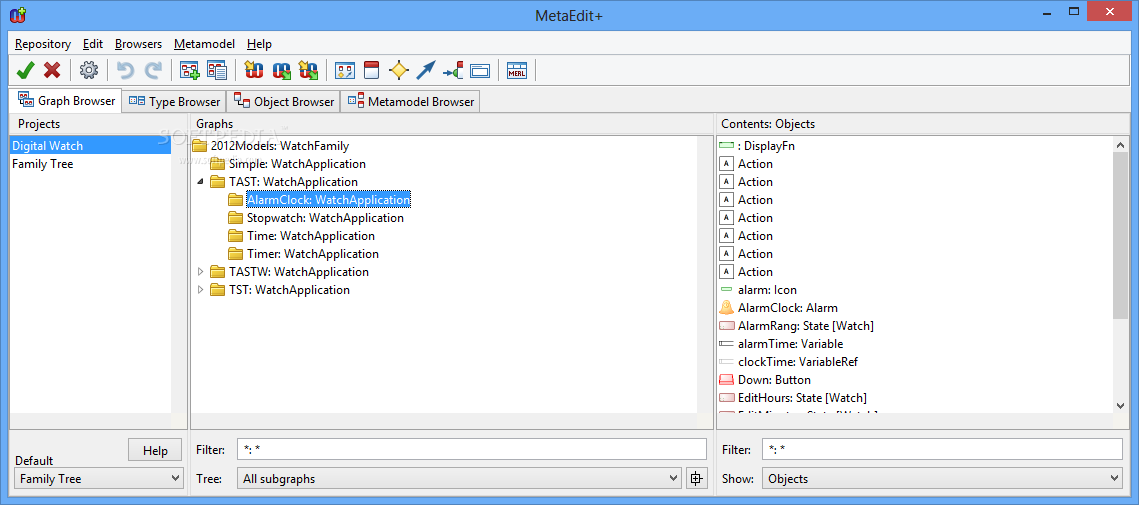Screen dimensions: 1139x505
Task: Select Simple: WatchApplication graph
Action: tap(296, 164)
